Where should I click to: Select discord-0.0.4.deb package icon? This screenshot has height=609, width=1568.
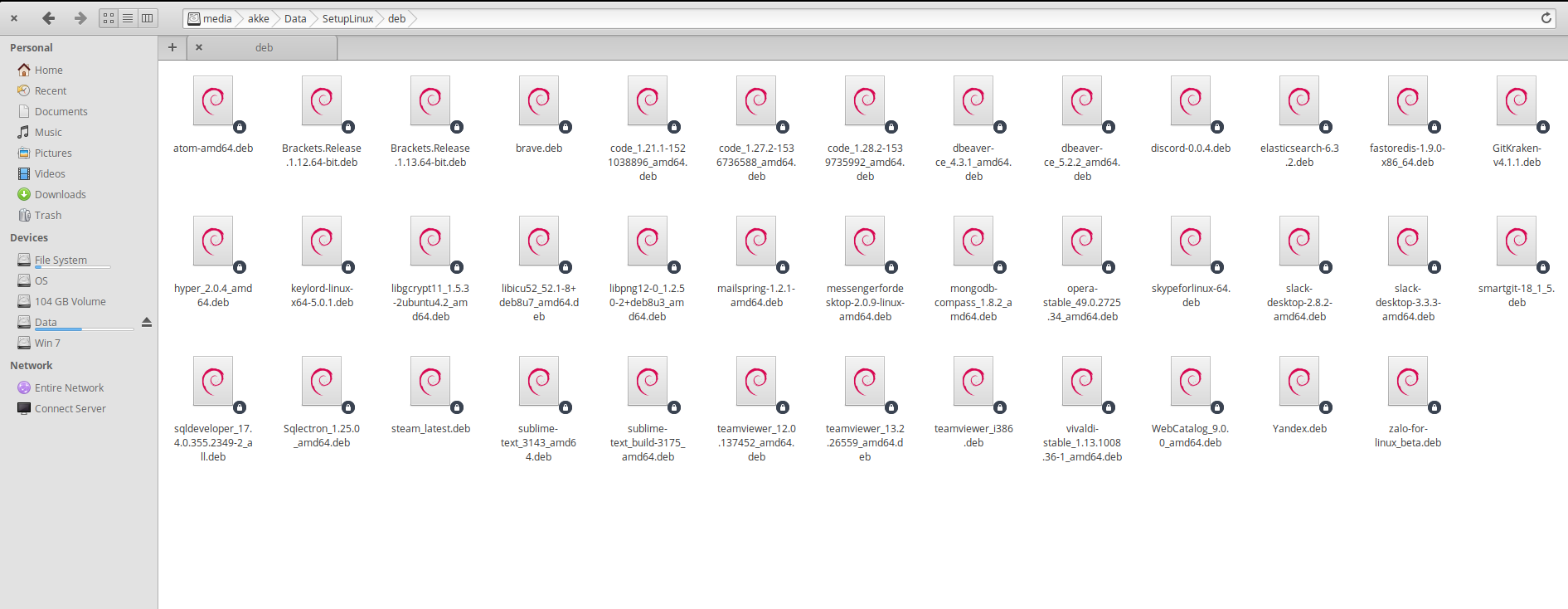(x=1191, y=102)
